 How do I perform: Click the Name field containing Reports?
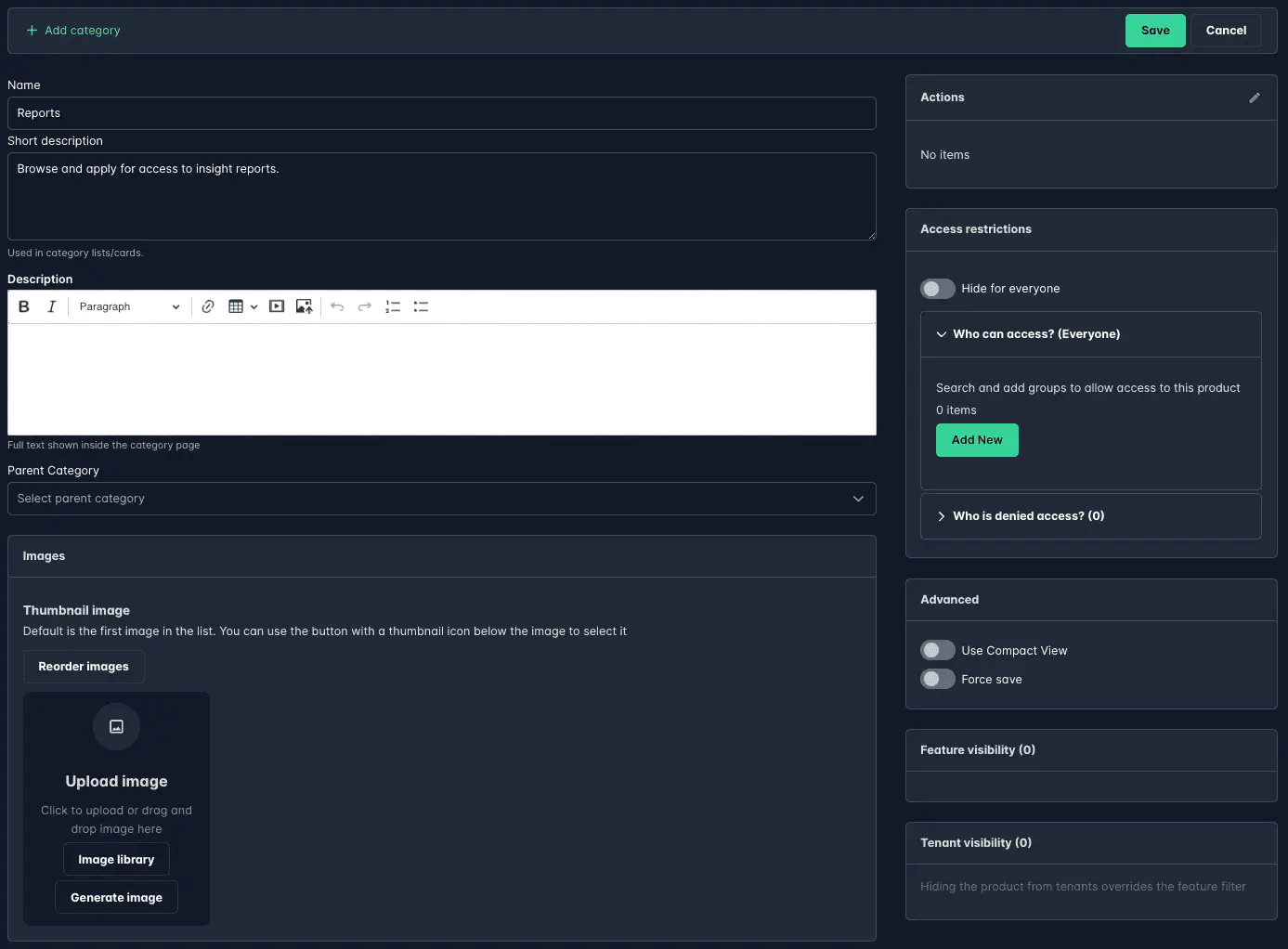[x=441, y=112]
